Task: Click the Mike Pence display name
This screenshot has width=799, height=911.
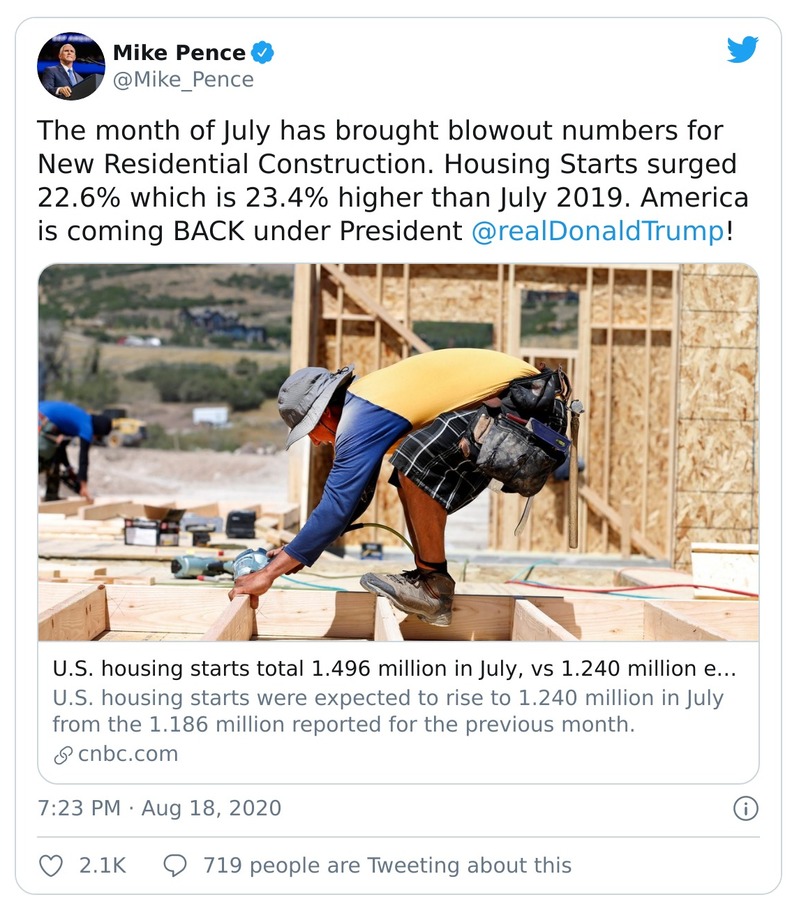Action: [180, 53]
